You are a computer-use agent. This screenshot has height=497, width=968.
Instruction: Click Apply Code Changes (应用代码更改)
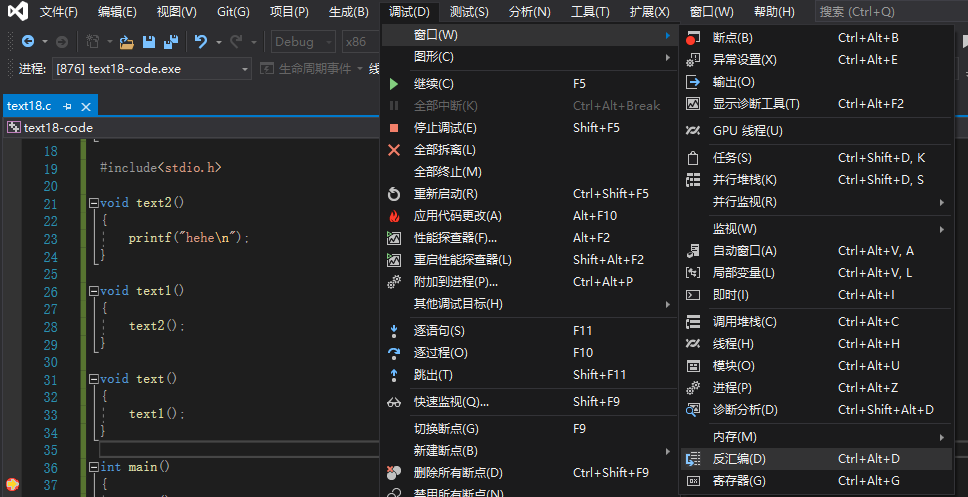528,216
